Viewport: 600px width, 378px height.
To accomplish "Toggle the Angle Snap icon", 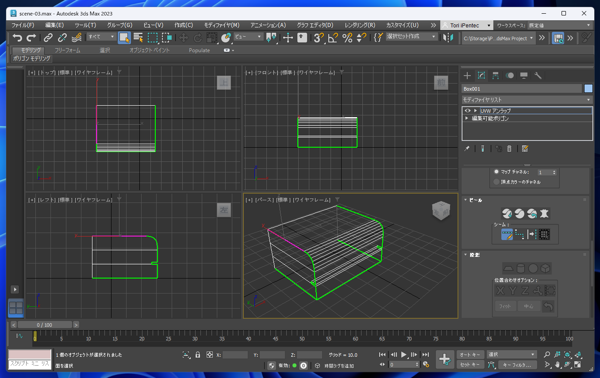I will tap(333, 37).
